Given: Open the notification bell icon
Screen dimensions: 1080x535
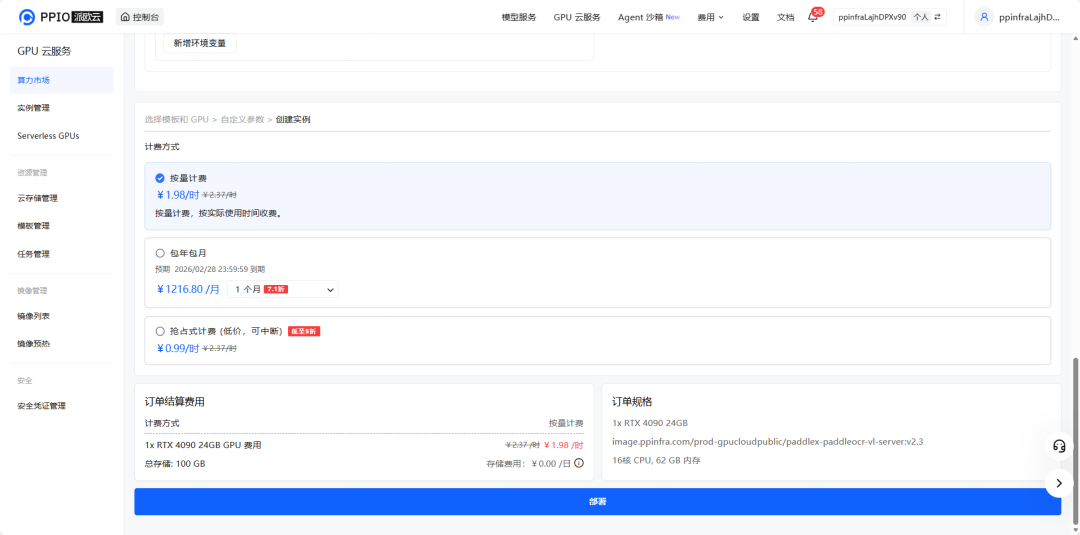Looking at the screenshot, I should pos(813,17).
